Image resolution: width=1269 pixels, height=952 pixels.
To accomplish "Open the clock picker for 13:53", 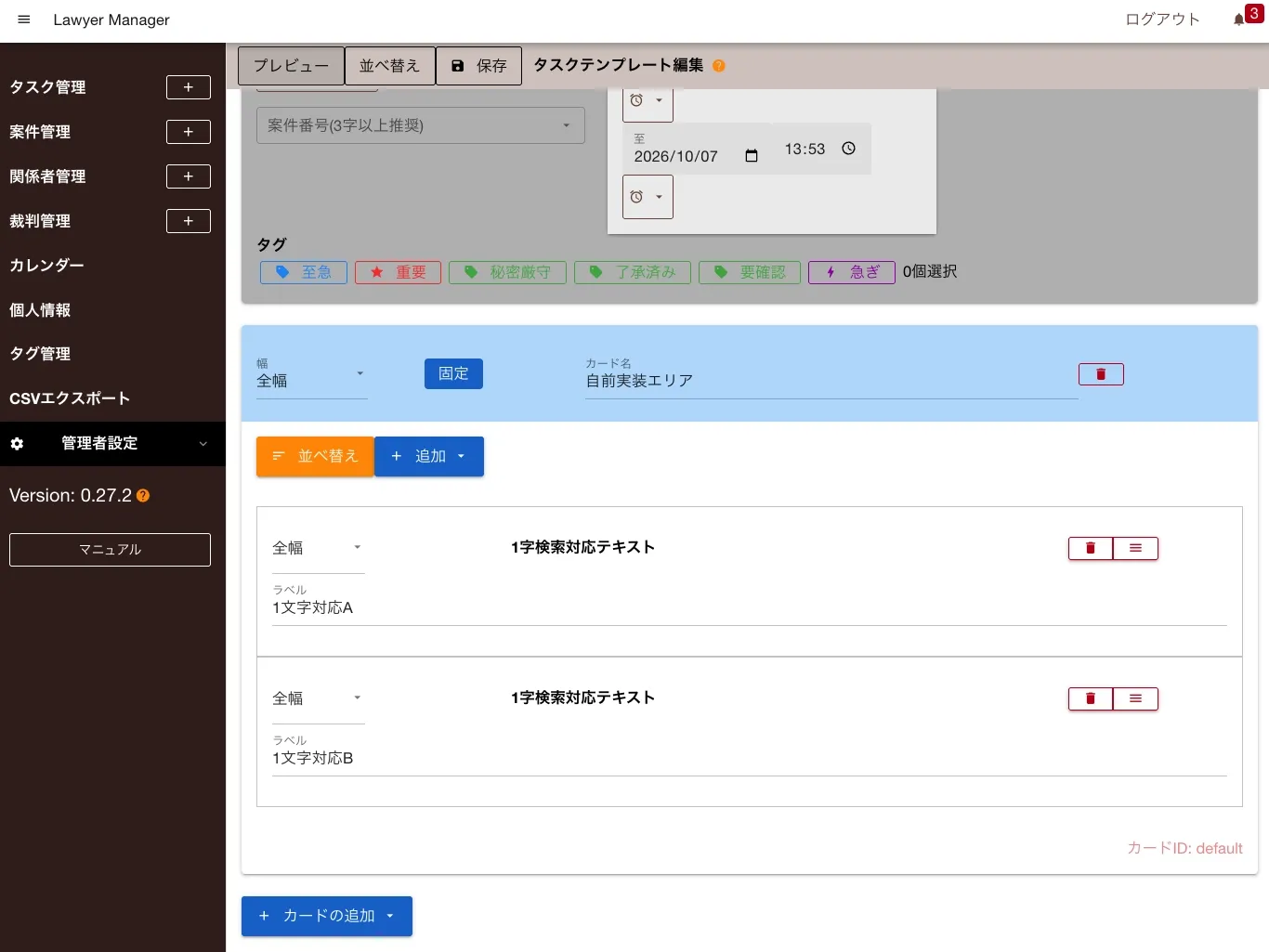I will [x=848, y=149].
